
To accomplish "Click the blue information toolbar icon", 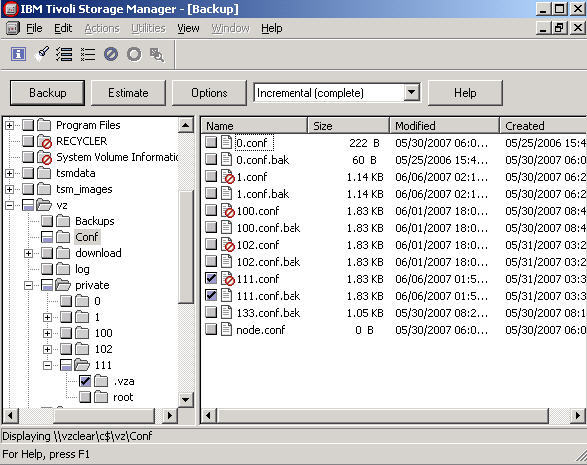I will (x=18, y=54).
